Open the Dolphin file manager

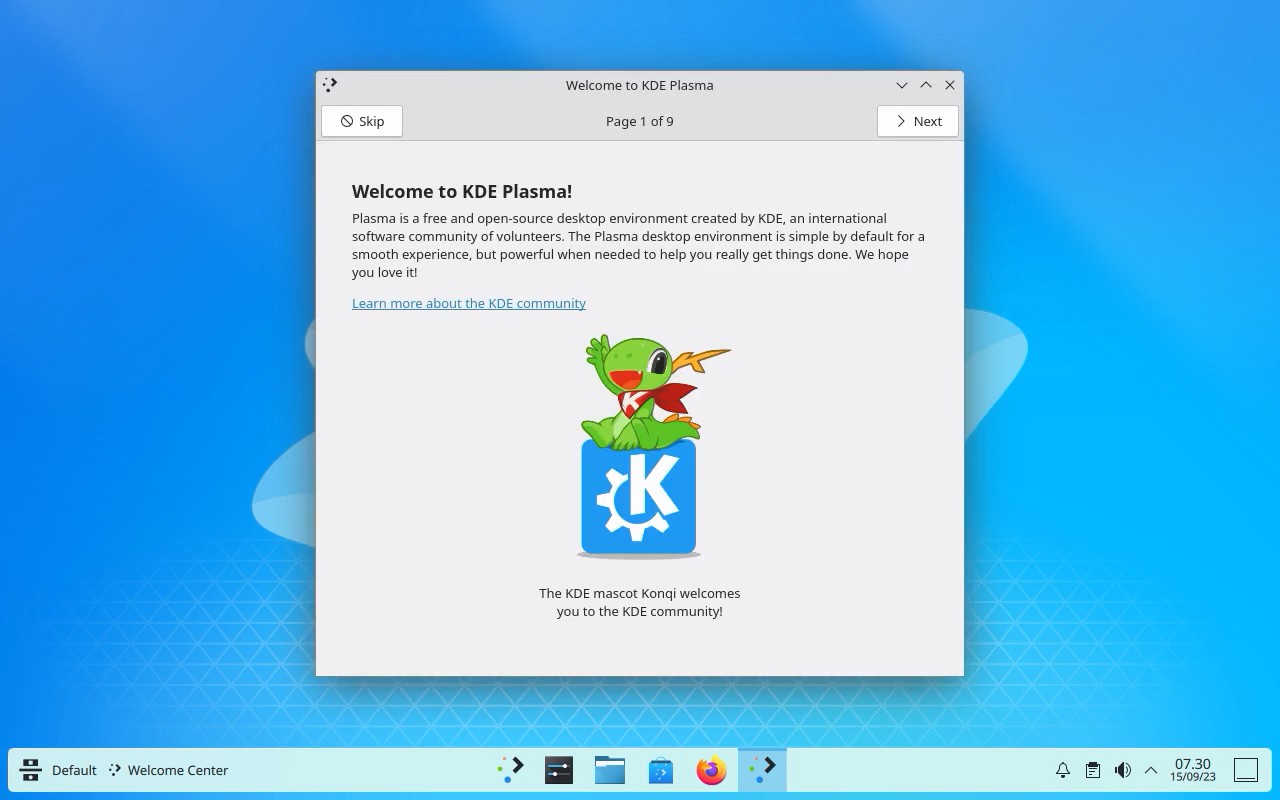(609, 770)
